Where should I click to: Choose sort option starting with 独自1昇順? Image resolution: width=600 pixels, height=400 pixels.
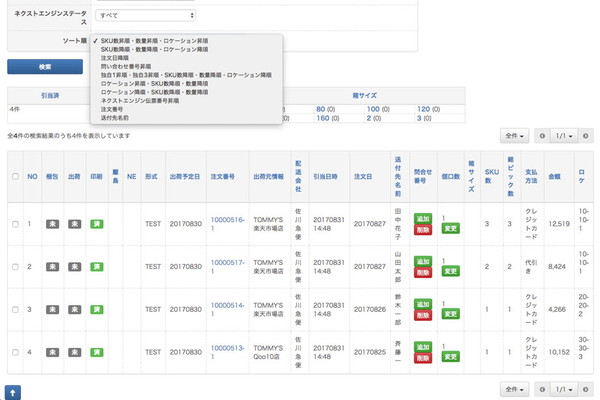tap(186, 75)
